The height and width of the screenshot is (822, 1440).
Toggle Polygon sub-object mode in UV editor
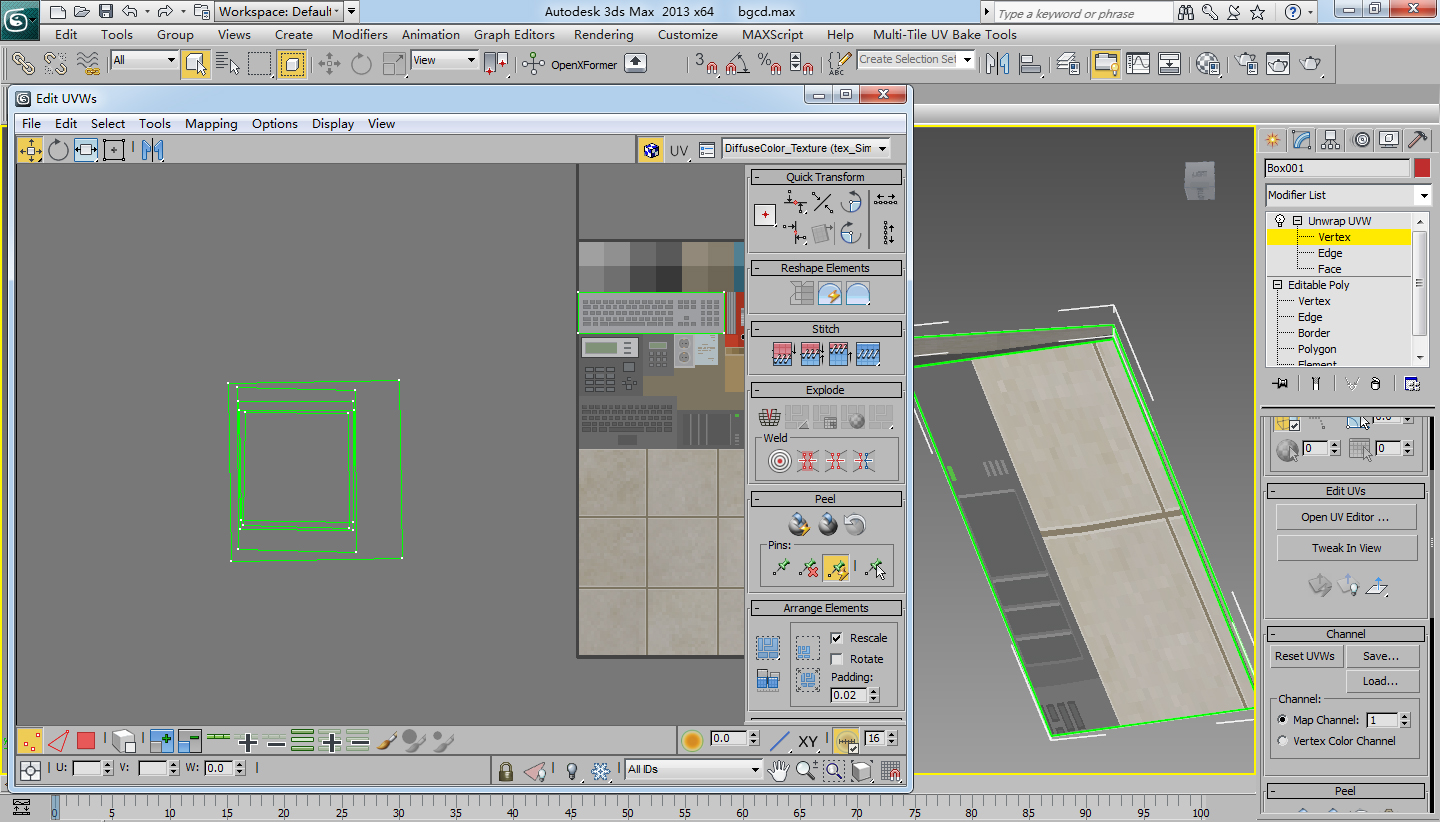tap(86, 741)
